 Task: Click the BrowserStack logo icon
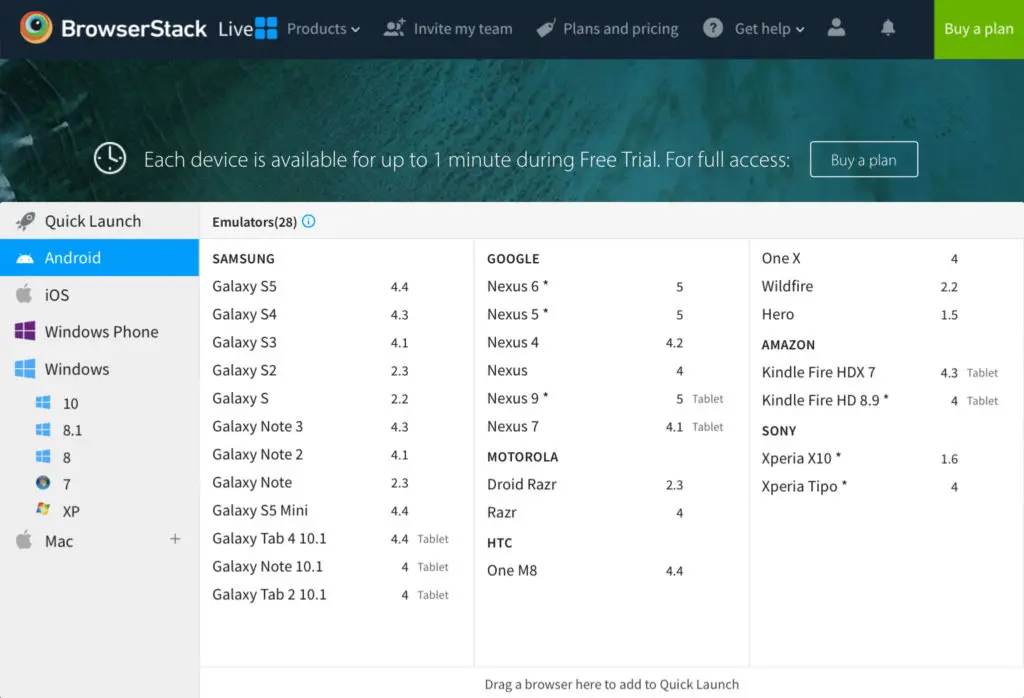pos(36,27)
